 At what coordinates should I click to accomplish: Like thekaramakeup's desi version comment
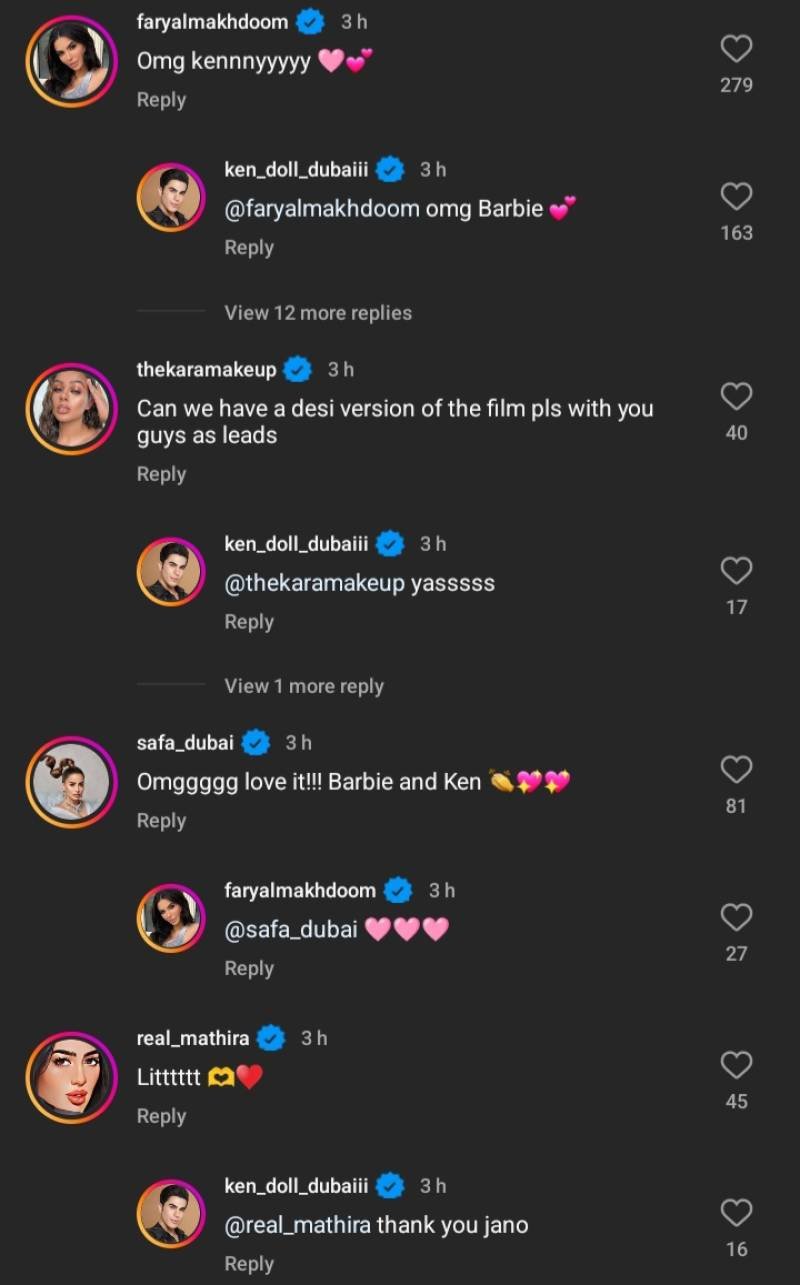pyautogui.click(x=736, y=396)
